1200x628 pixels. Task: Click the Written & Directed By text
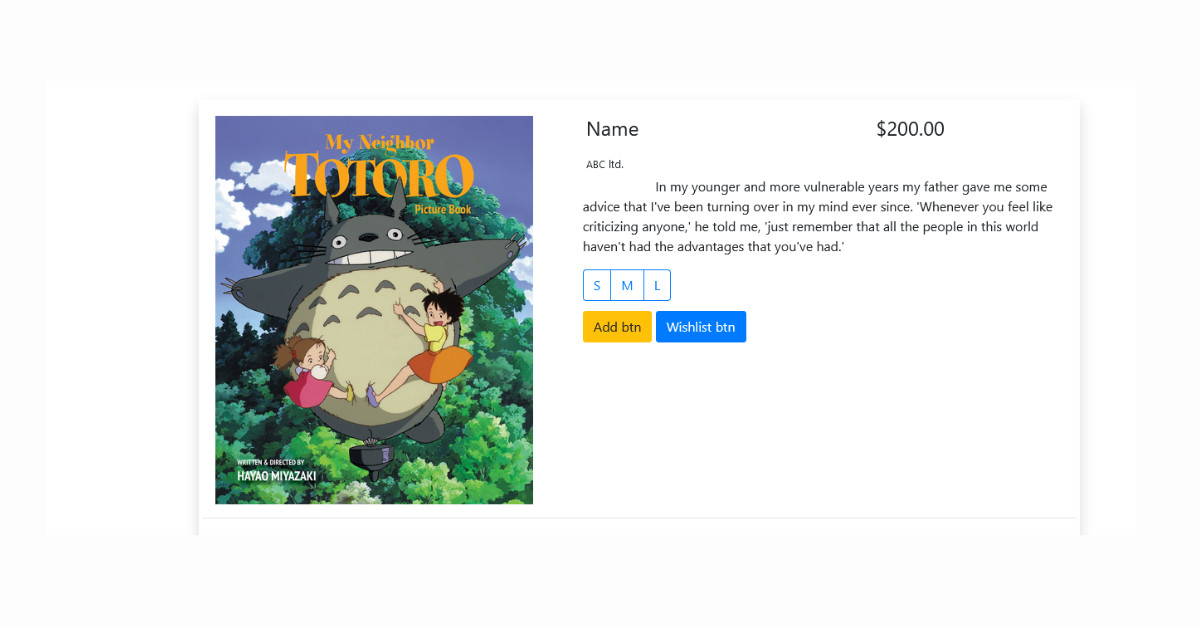click(x=271, y=463)
